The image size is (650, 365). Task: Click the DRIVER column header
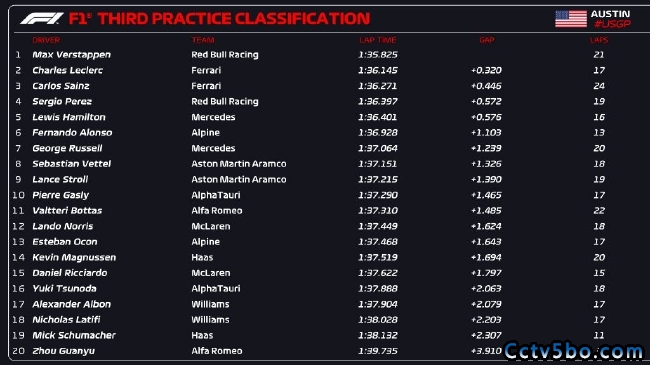[x=46, y=40]
